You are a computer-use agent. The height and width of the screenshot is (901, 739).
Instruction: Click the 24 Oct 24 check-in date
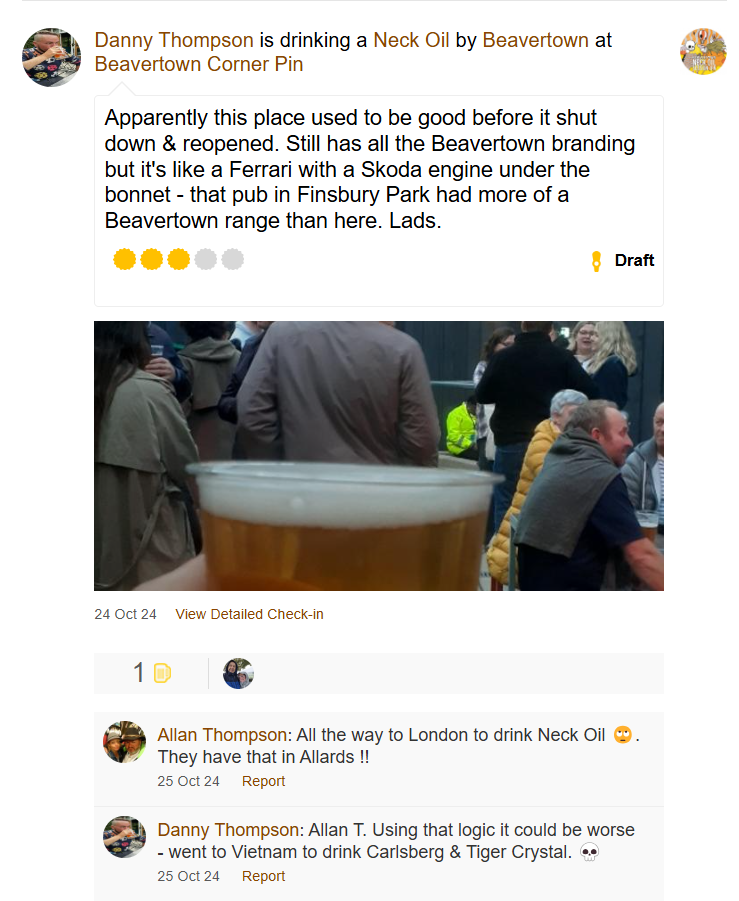coord(125,614)
